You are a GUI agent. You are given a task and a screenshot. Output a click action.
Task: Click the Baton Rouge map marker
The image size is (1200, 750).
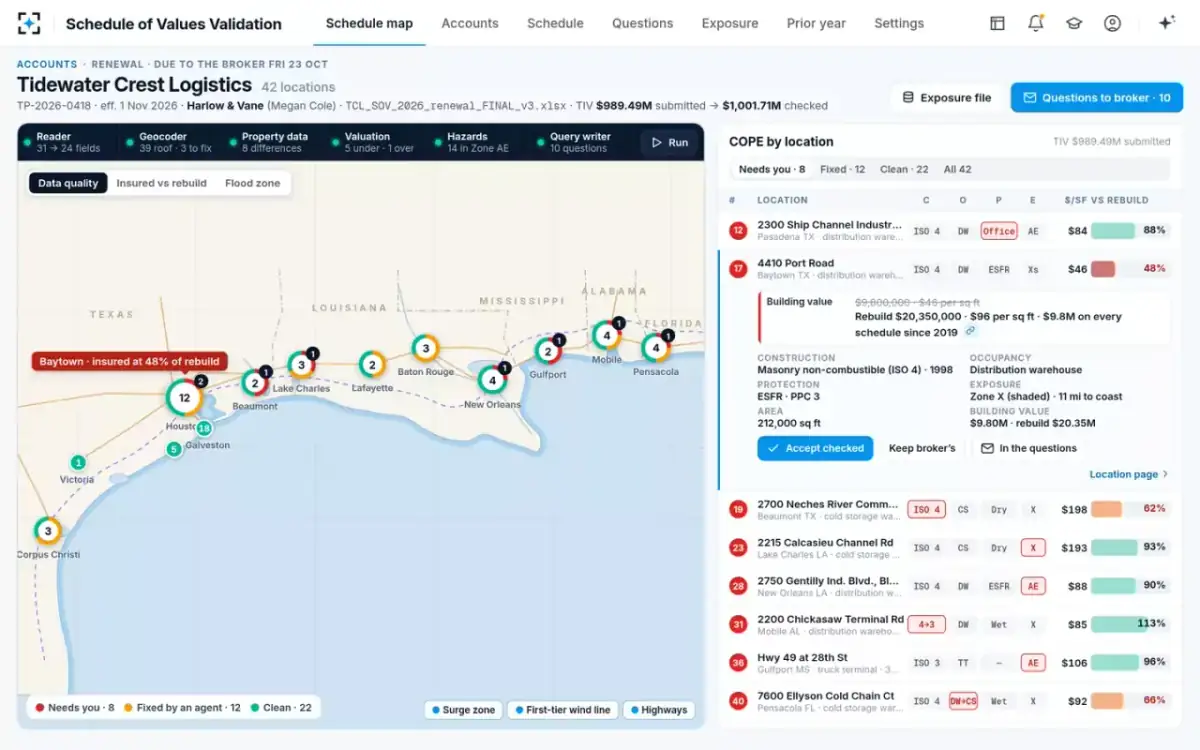[x=425, y=349]
